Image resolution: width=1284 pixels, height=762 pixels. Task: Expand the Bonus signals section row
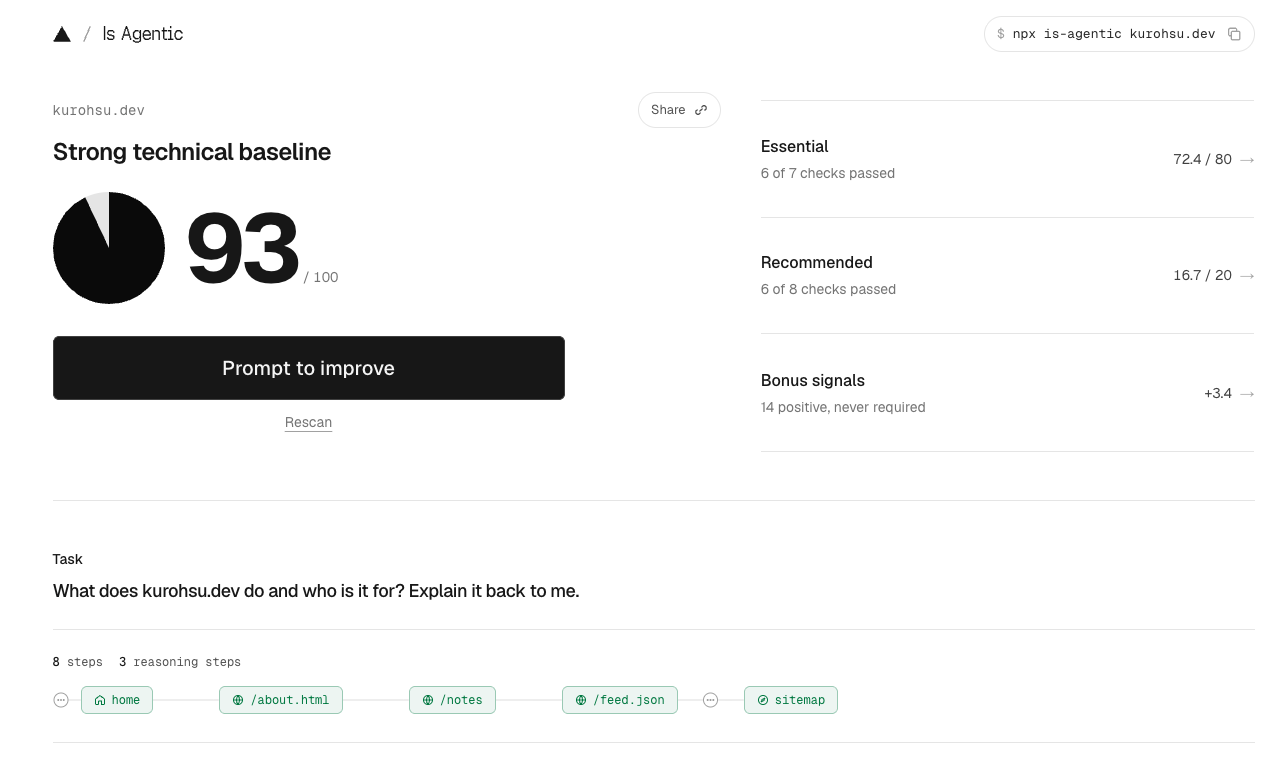click(1007, 393)
